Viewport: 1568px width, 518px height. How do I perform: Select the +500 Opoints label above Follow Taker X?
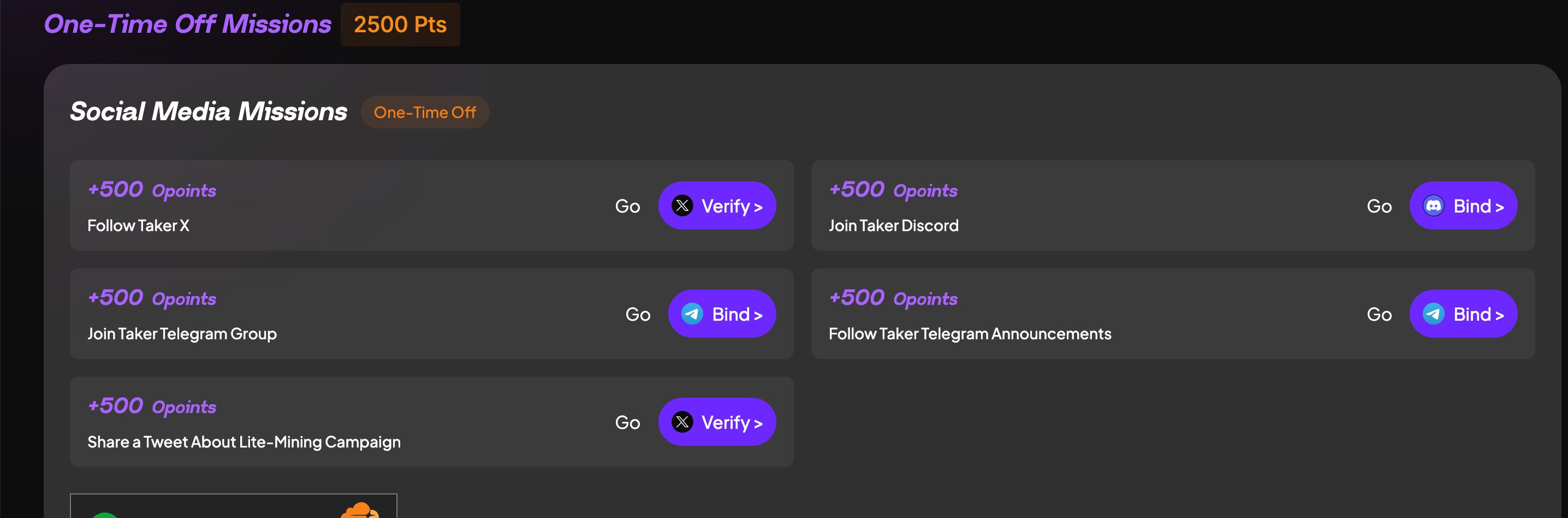[x=152, y=190]
